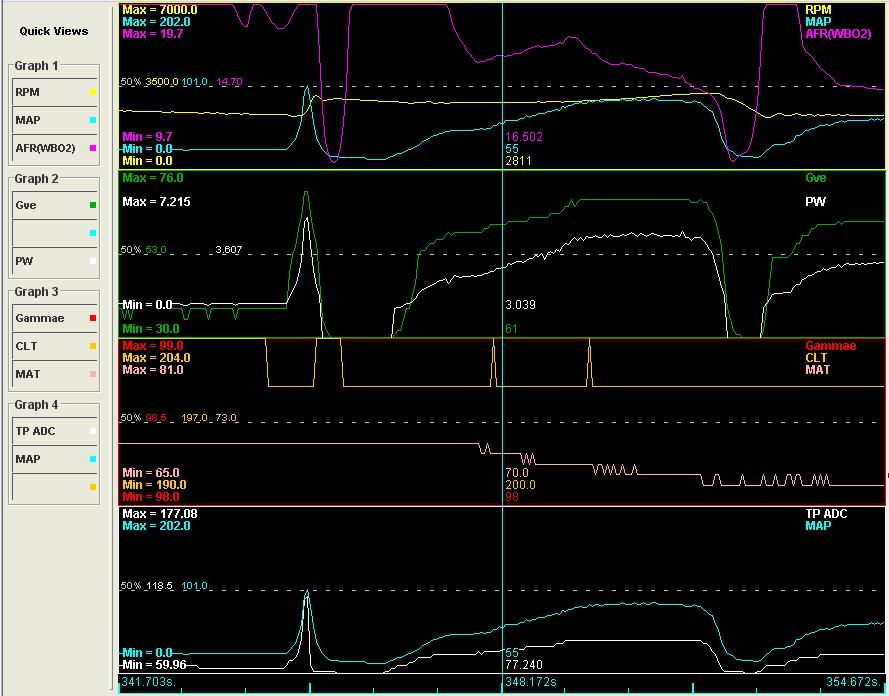Viewport: 889px width, 696px height.
Task: Select the TP ADC channel in Graph 4
Action: pyautogui.click(x=48, y=431)
